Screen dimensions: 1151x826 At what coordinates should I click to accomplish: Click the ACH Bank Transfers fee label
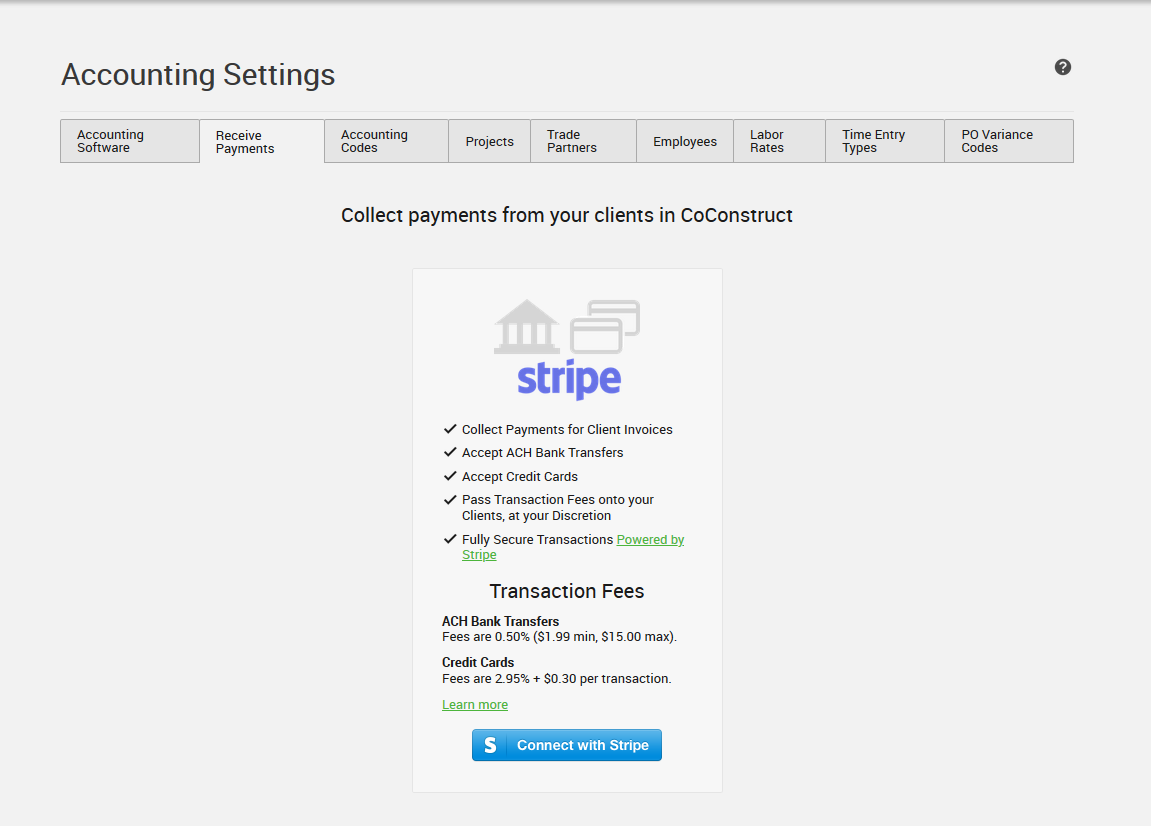click(x=501, y=621)
